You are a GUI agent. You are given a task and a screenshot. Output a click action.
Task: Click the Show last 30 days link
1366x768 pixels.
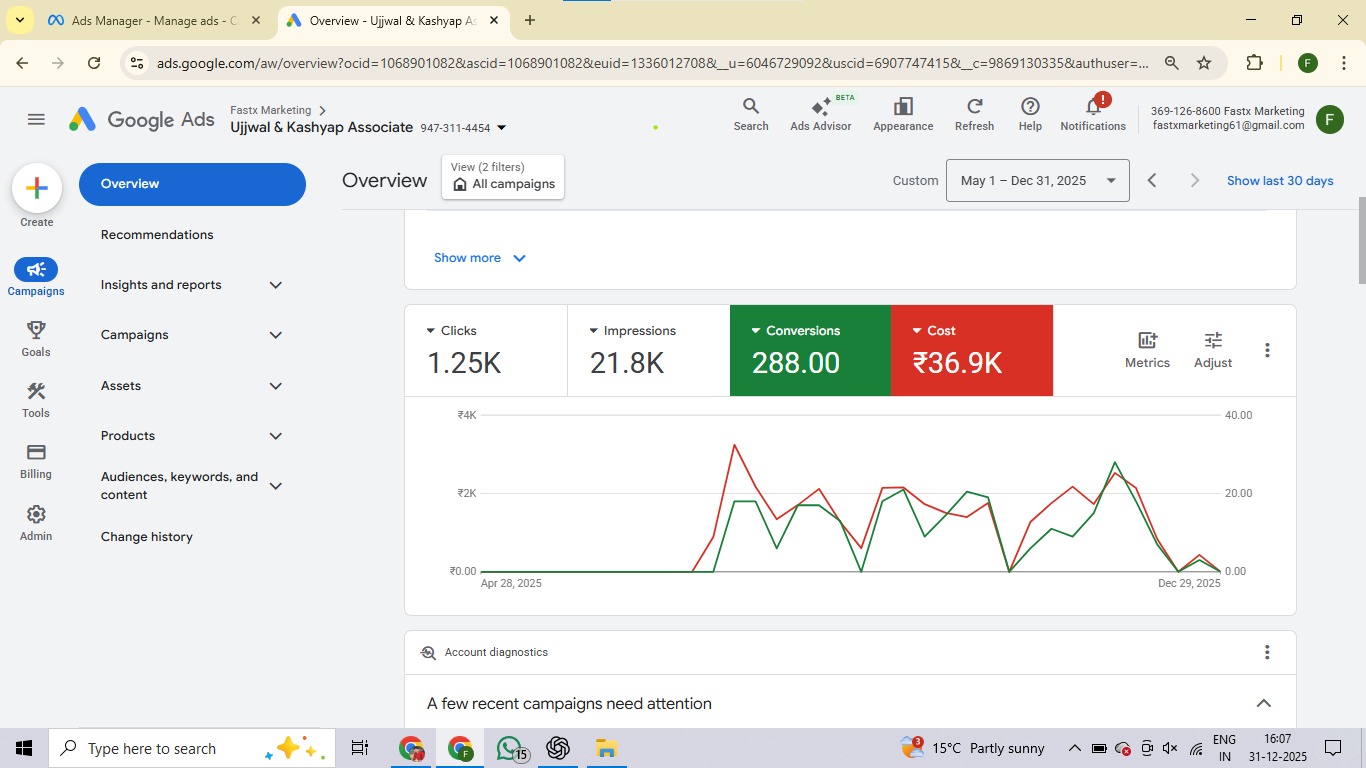(x=1280, y=180)
